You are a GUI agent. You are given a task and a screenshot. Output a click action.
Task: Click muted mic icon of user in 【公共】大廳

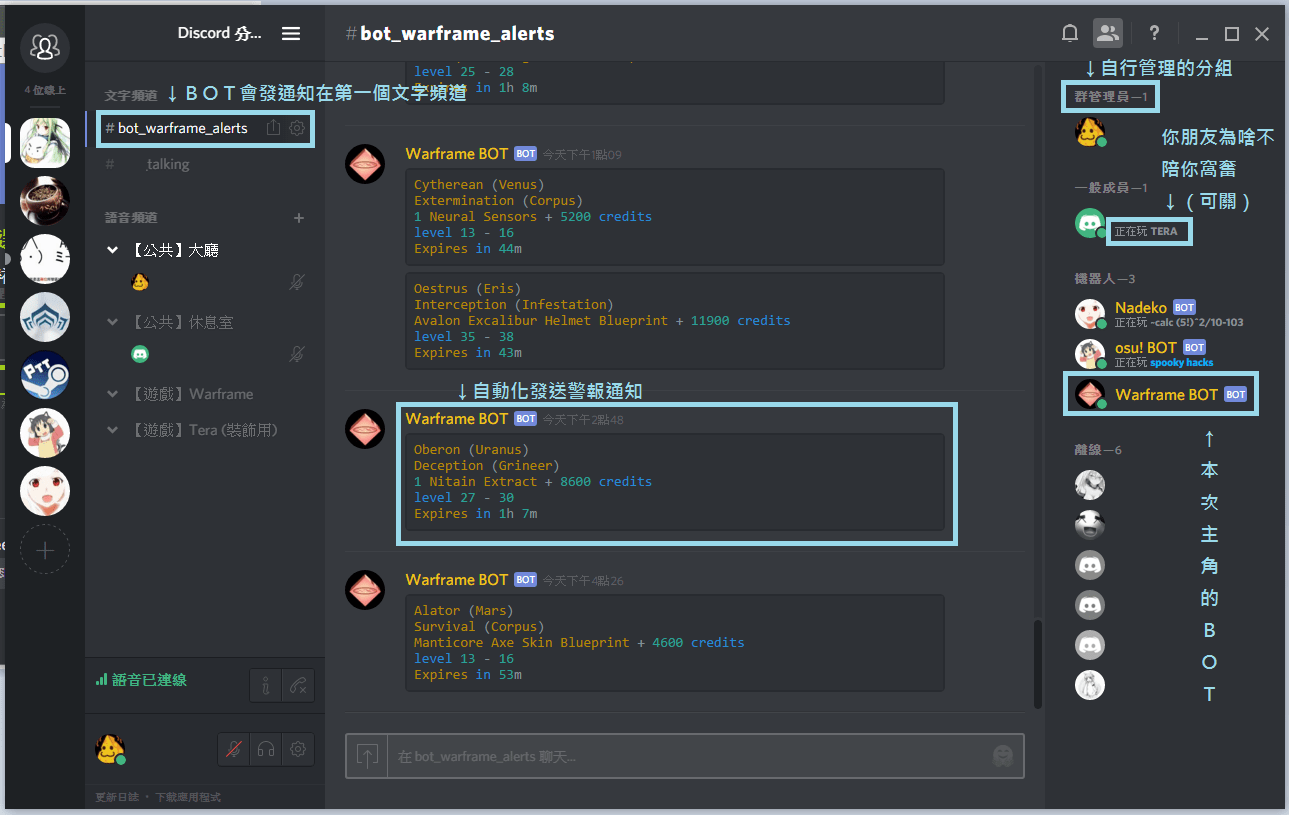[297, 282]
